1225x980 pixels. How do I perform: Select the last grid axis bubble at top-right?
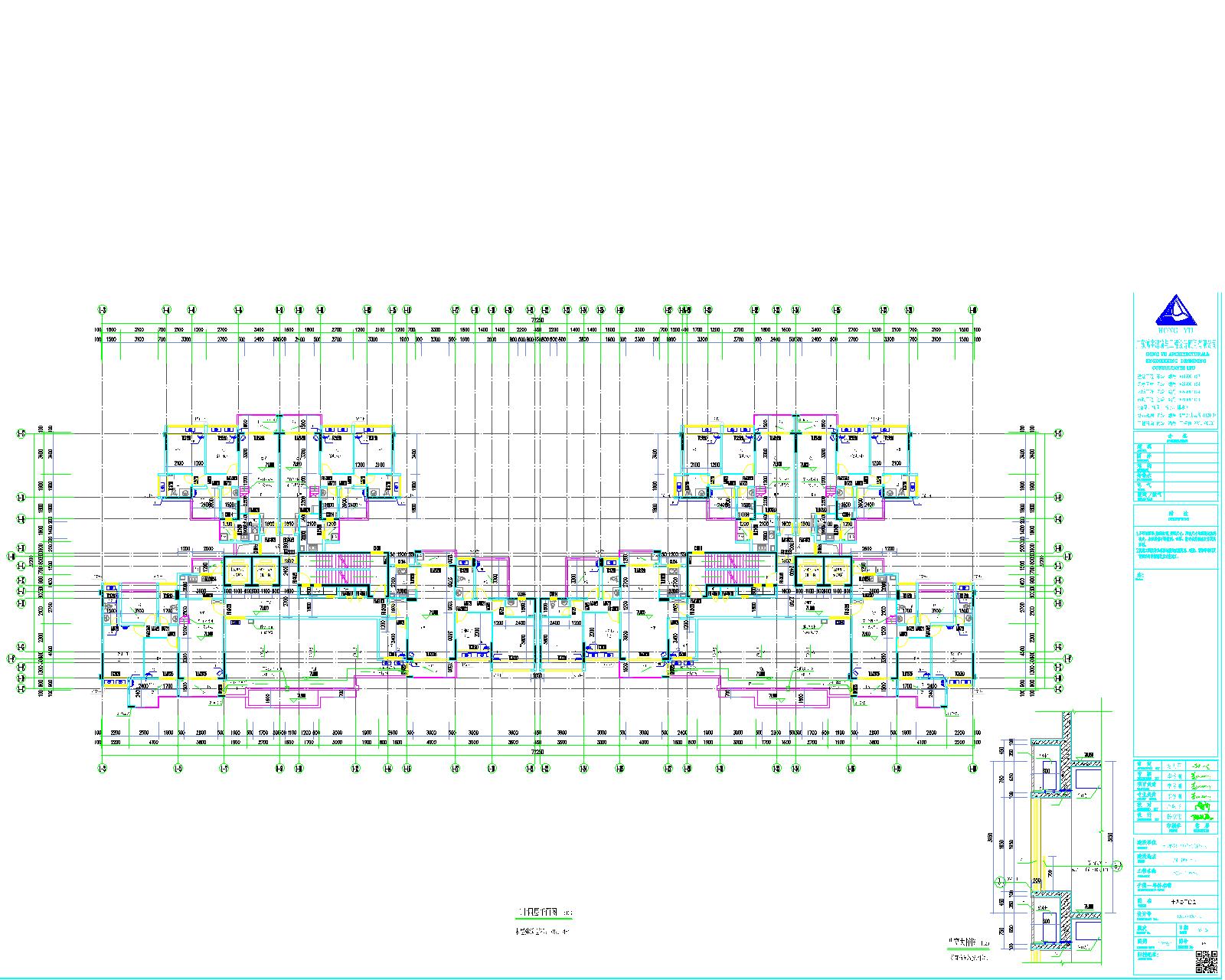(x=973, y=310)
